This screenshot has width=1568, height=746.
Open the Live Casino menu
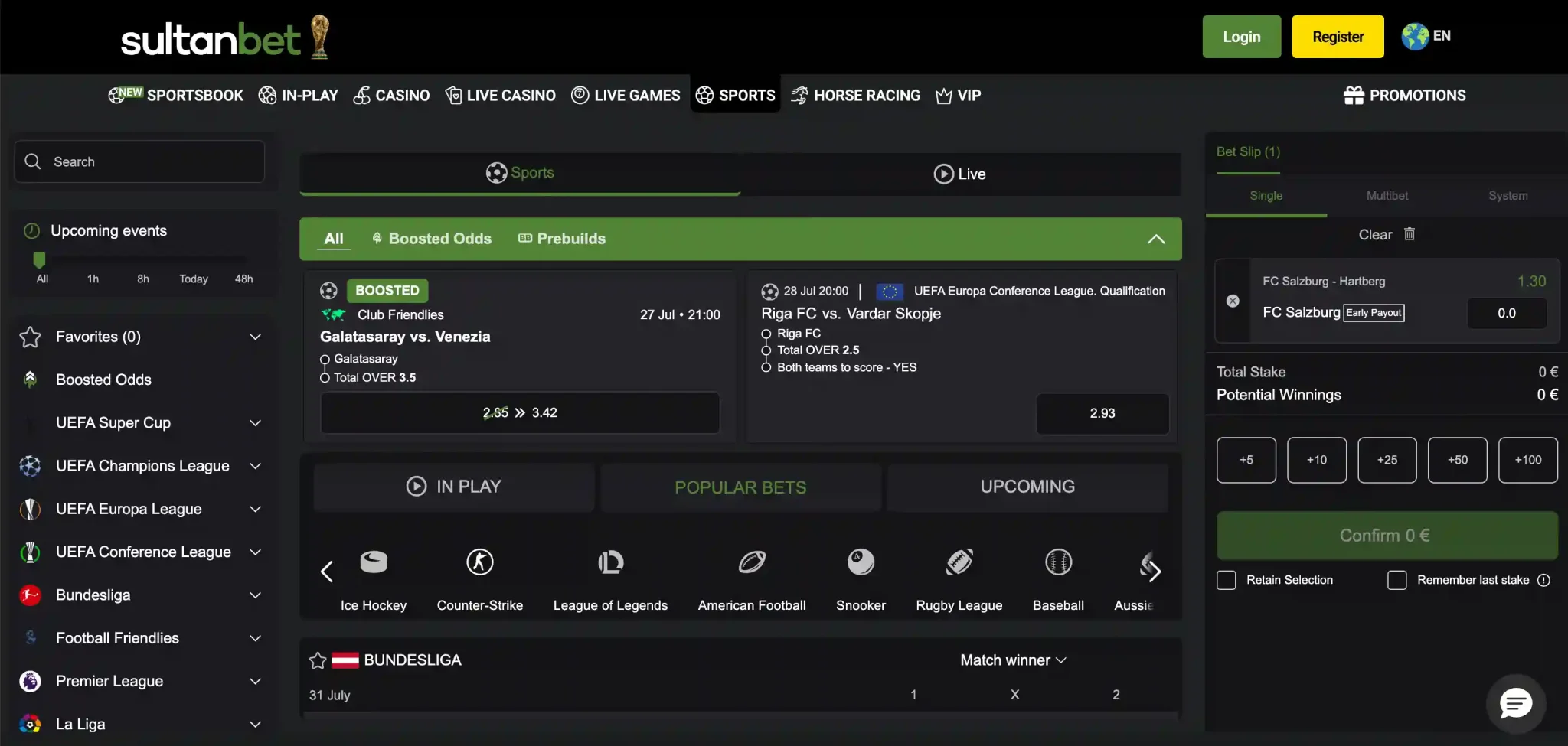501,95
